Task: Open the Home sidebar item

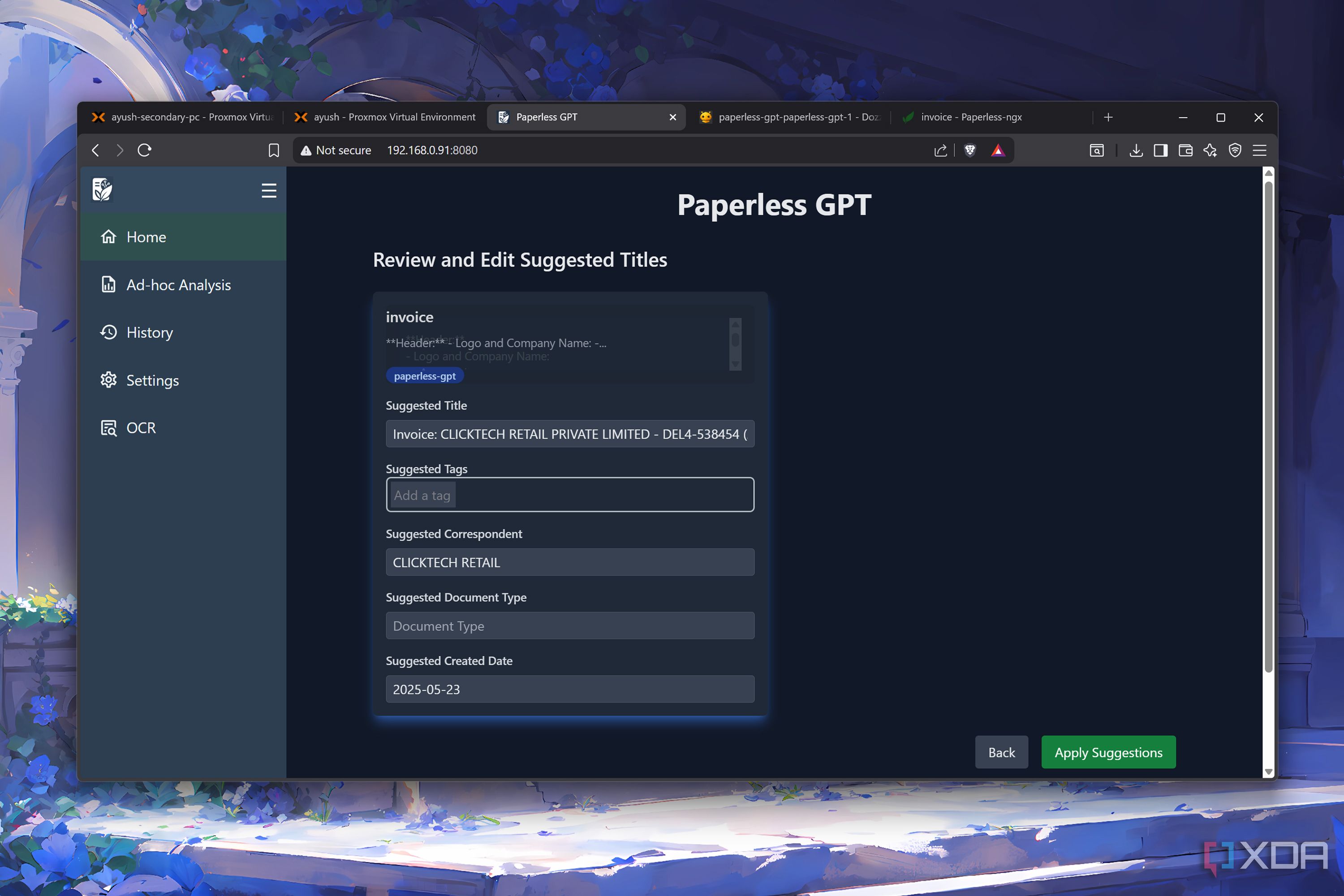Action: tap(183, 237)
